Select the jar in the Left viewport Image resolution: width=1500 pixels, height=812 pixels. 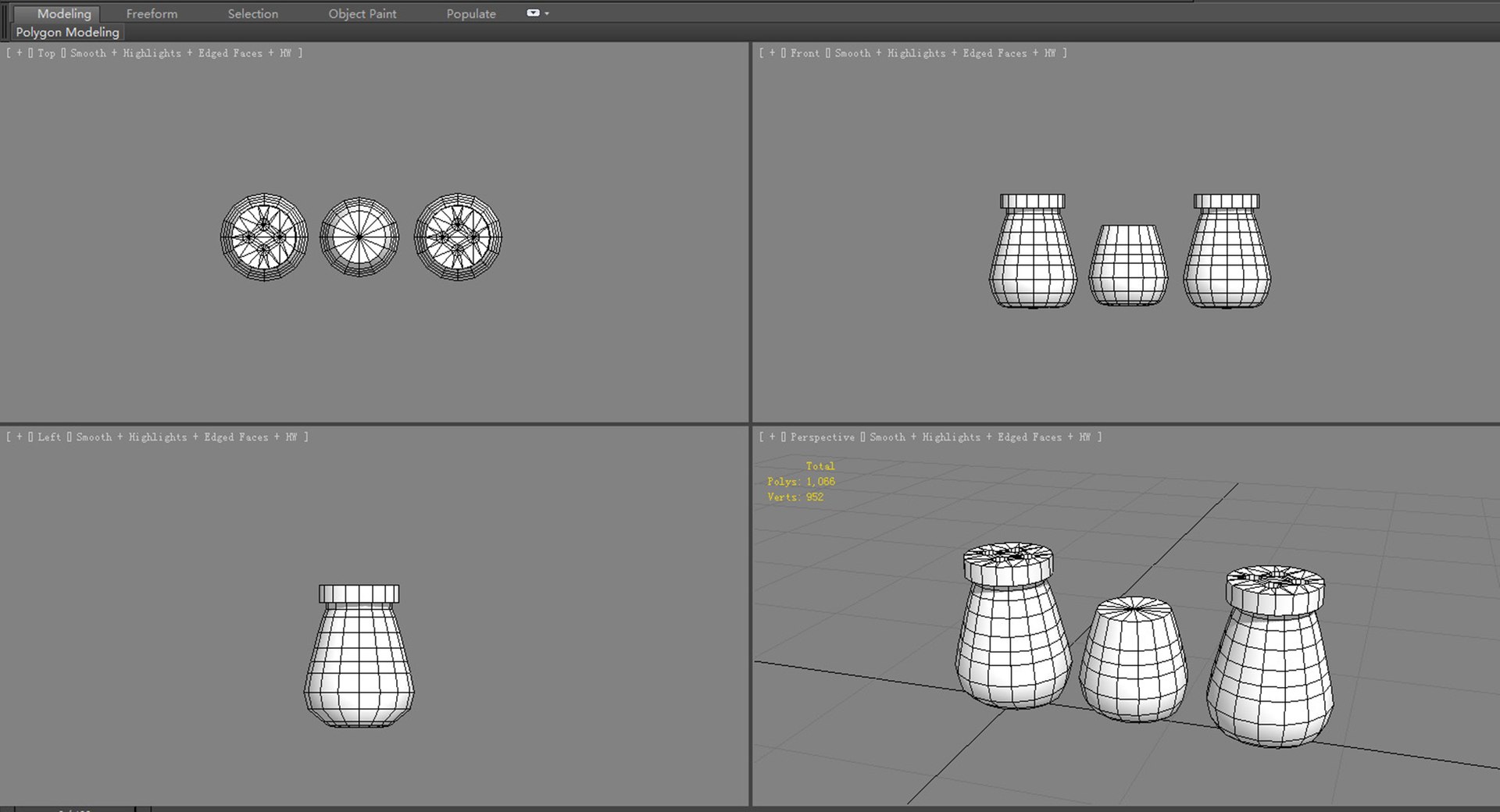click(359, 656)
